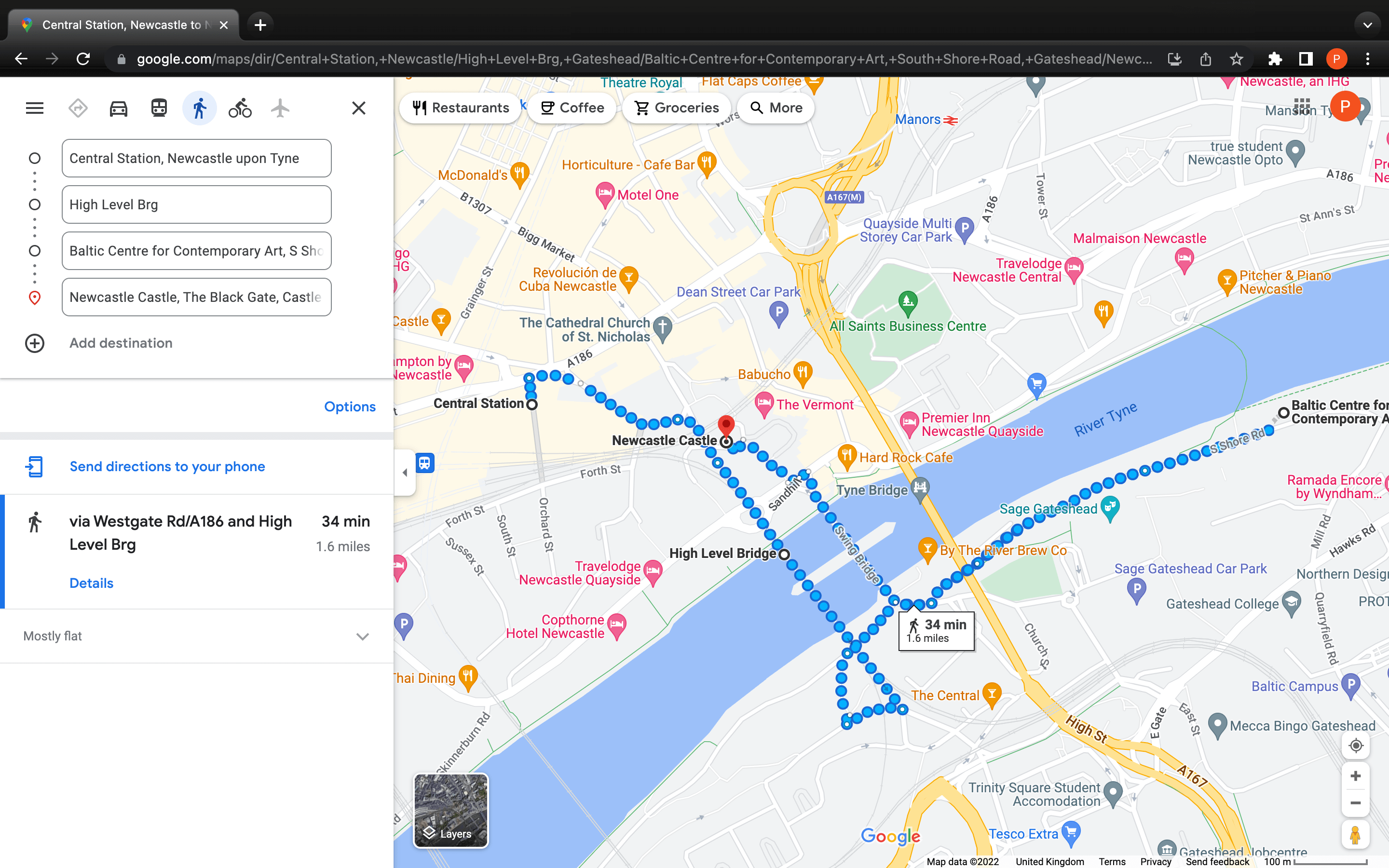This screenshot has width=1389, height=868.
Task: Share this page from toolbar
Action: pos(1205,58)
